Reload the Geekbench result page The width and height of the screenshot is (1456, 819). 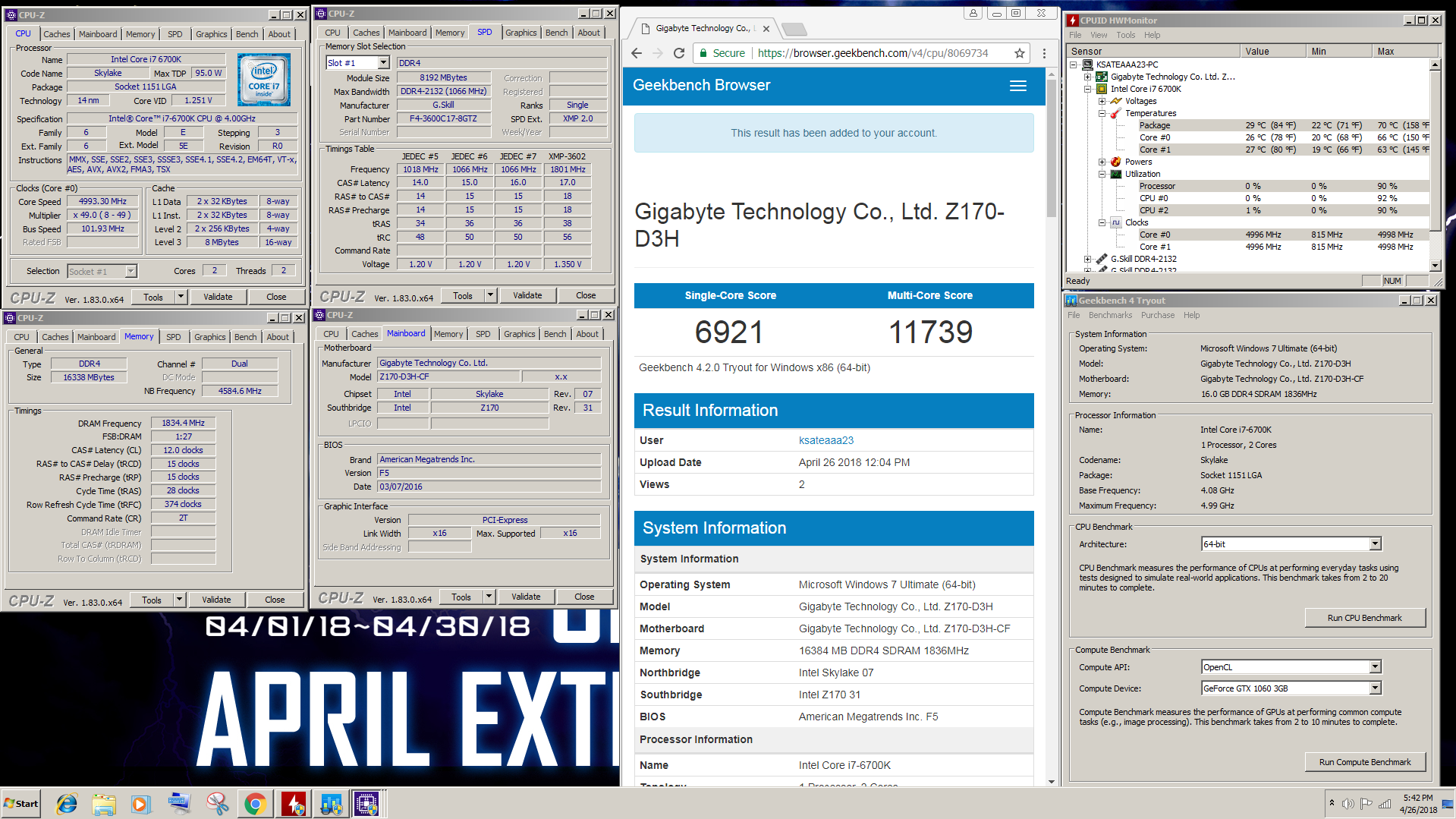tap(679, 53)
